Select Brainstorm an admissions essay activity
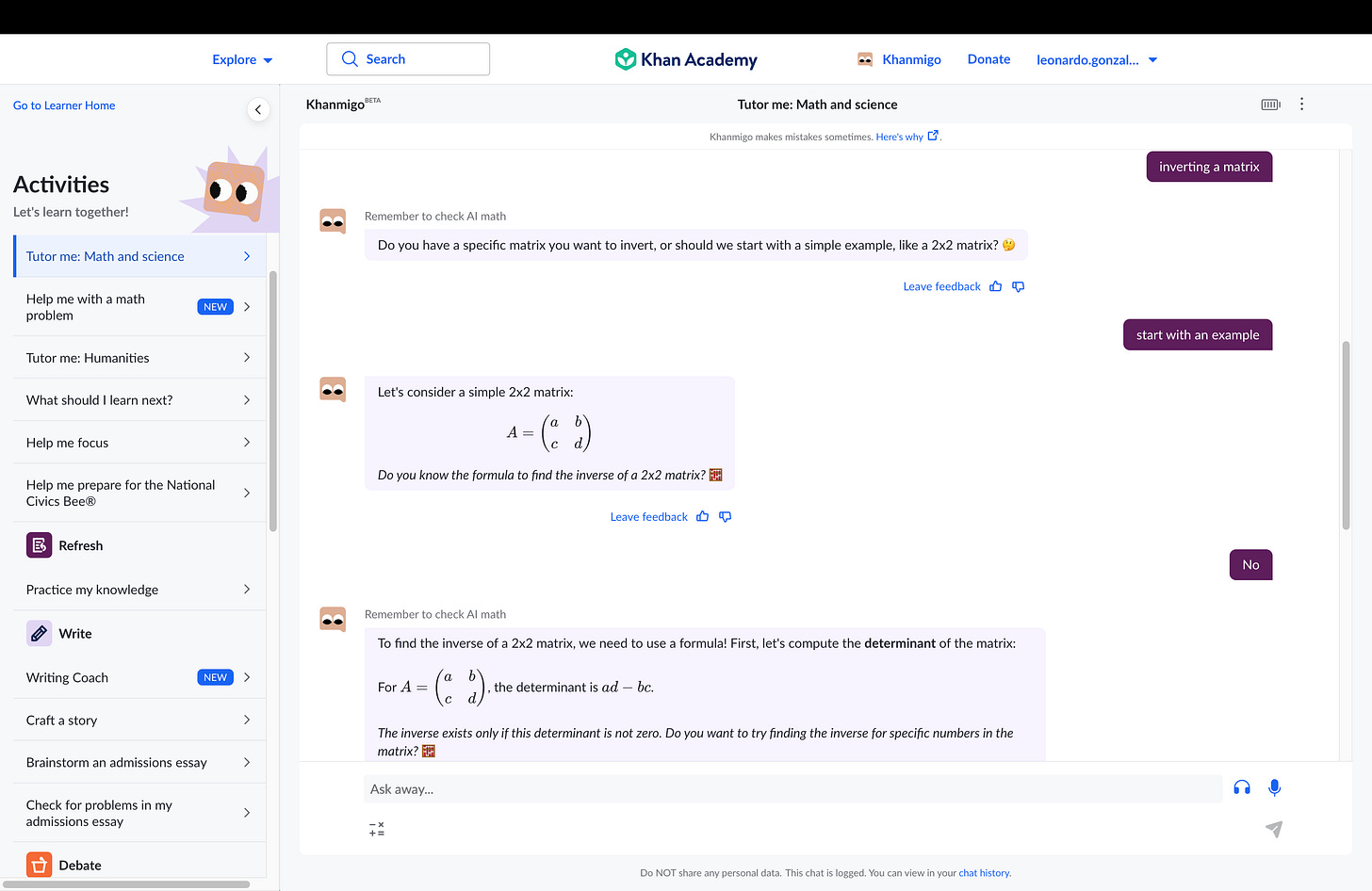 coord(139,763)
